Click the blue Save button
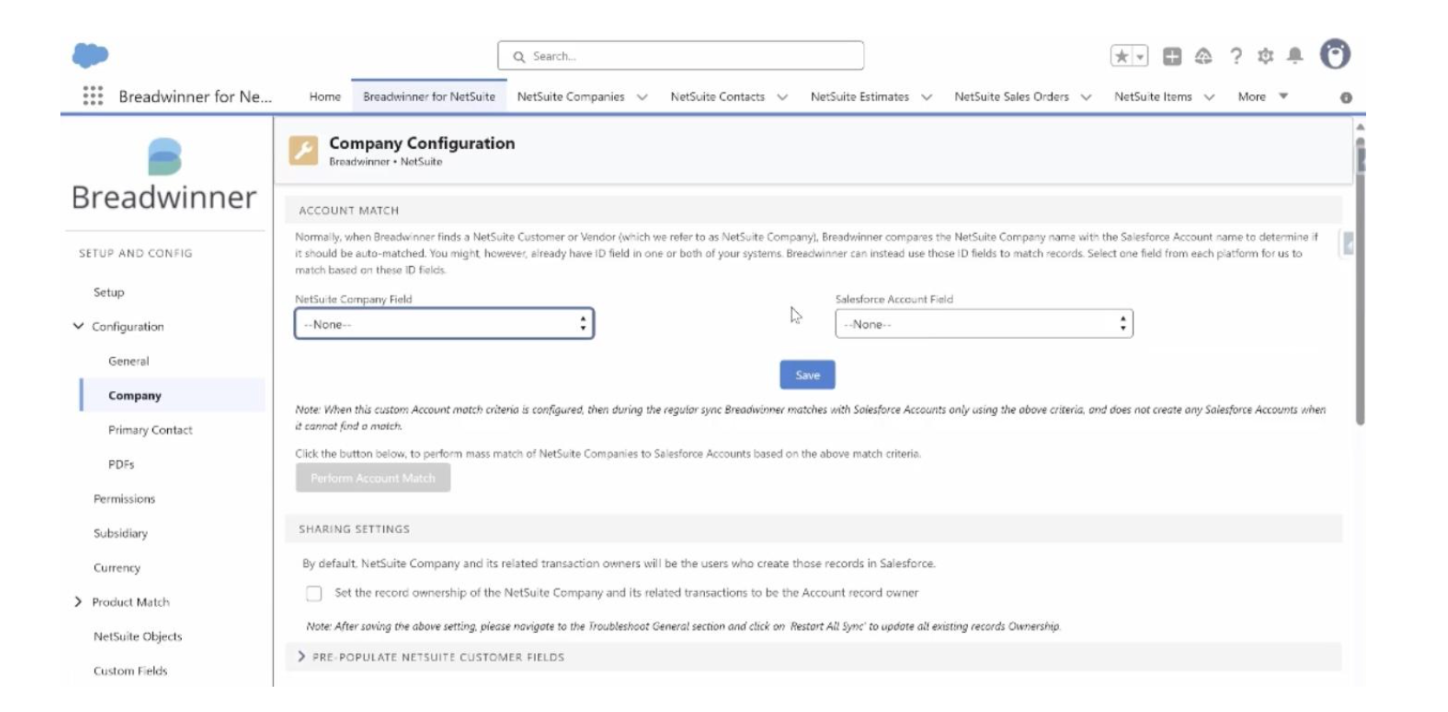This screenshot has height=712, width=1448. tap(807, 375)
